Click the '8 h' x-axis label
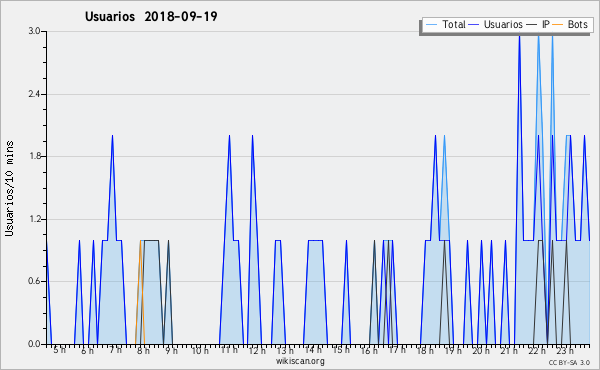This screenshot has height=370, width=600. coord(143,351)
